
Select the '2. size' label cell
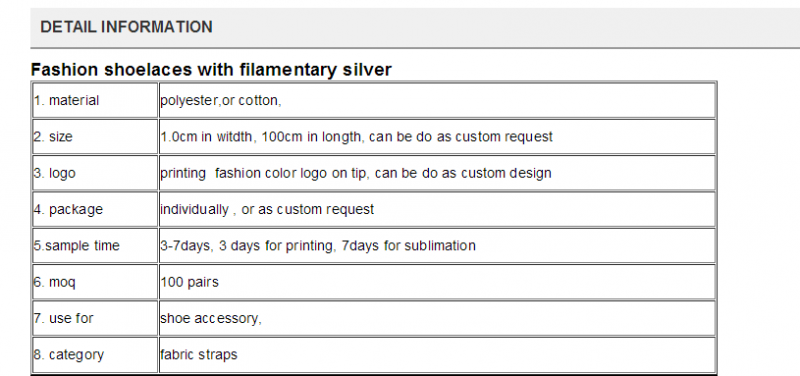point(95,137)
